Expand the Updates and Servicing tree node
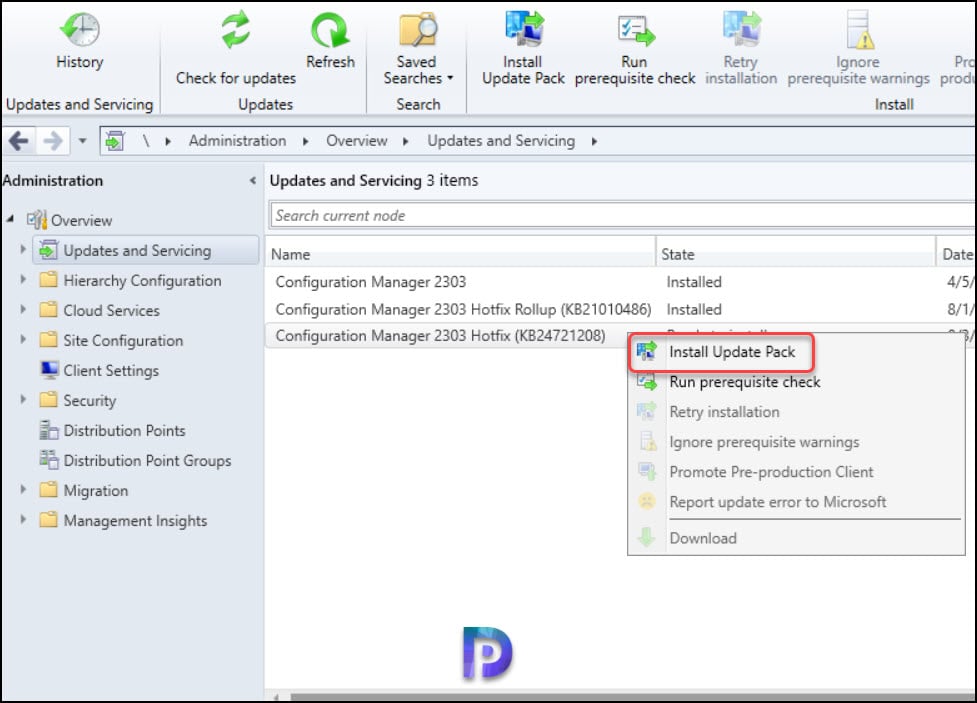The image size is (977, 703). coord(23,249)
